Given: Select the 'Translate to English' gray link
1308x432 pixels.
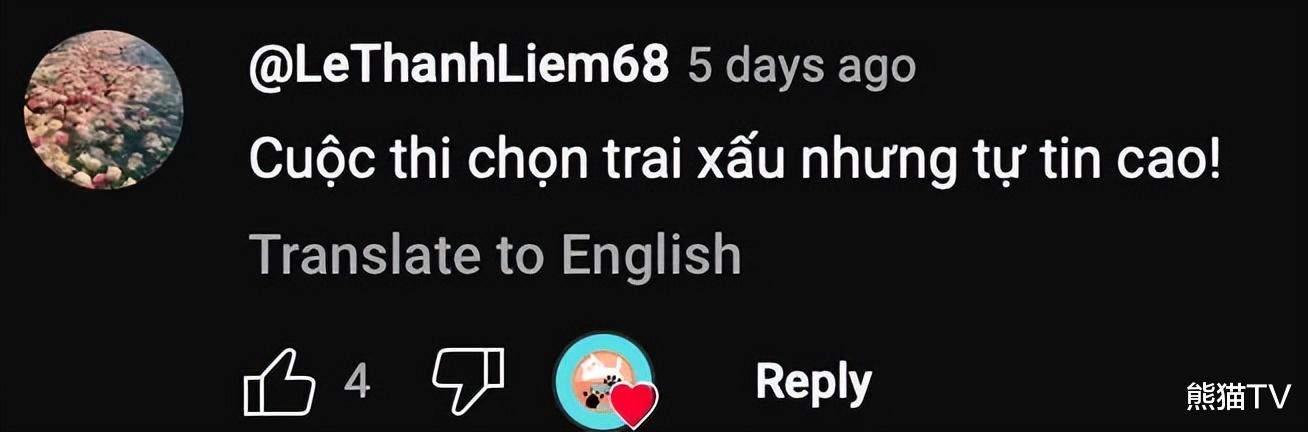Looking at the screenshot, I should 495,254.
